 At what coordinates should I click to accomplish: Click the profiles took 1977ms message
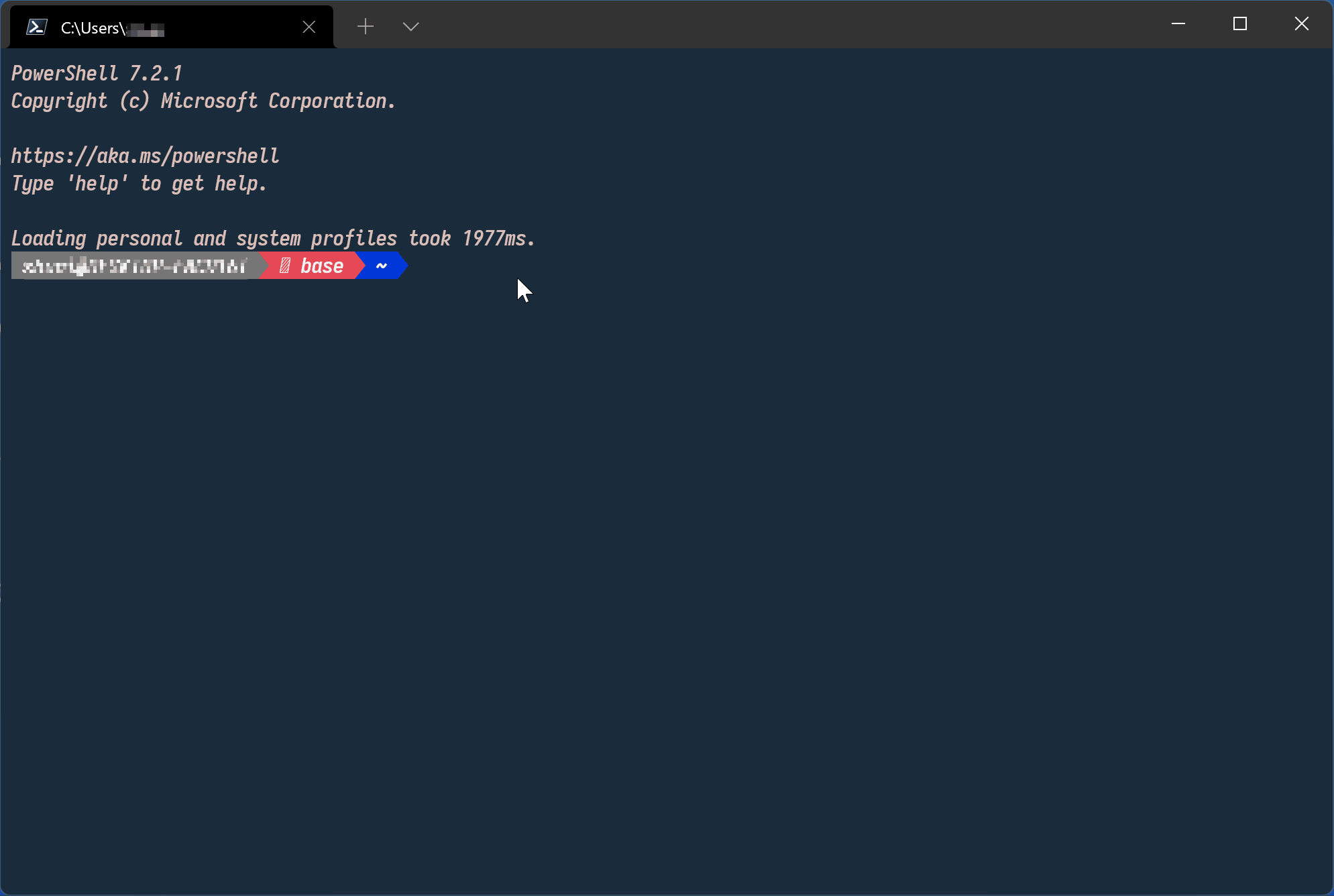(272, 239)
